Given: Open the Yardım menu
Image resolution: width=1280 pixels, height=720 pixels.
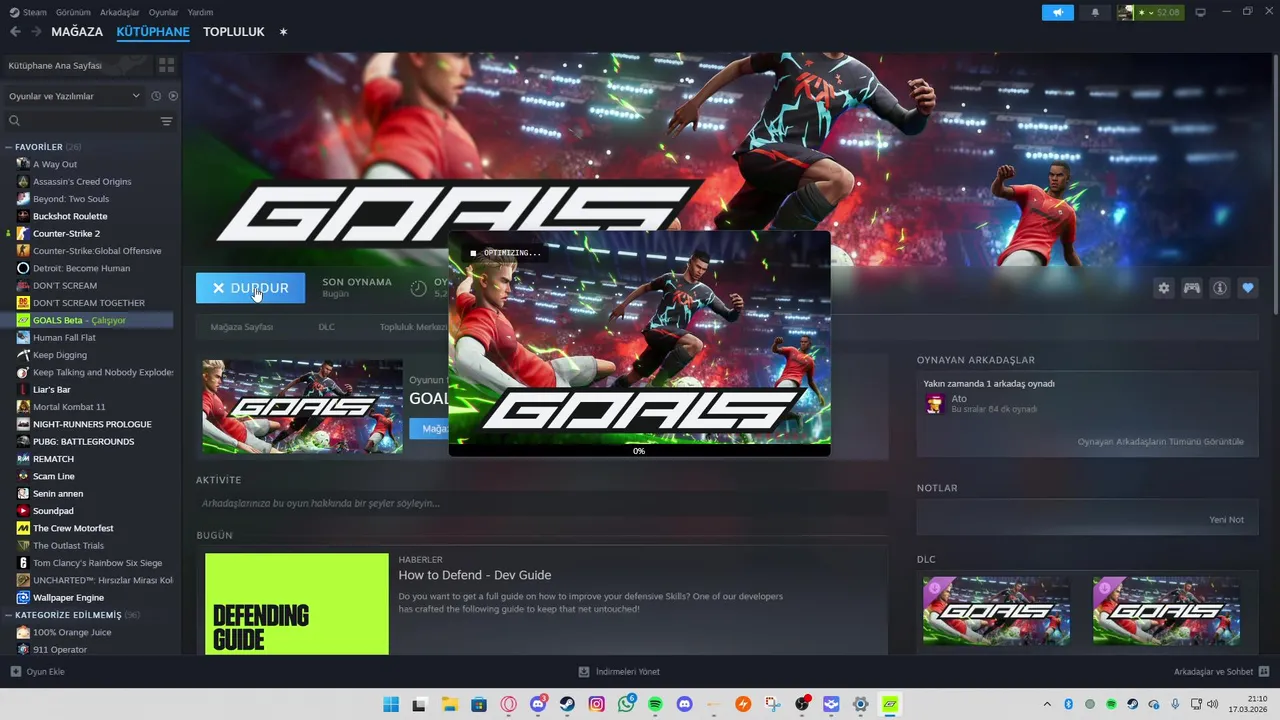Looking at the screenshot, I should click(x=200, y=12).
